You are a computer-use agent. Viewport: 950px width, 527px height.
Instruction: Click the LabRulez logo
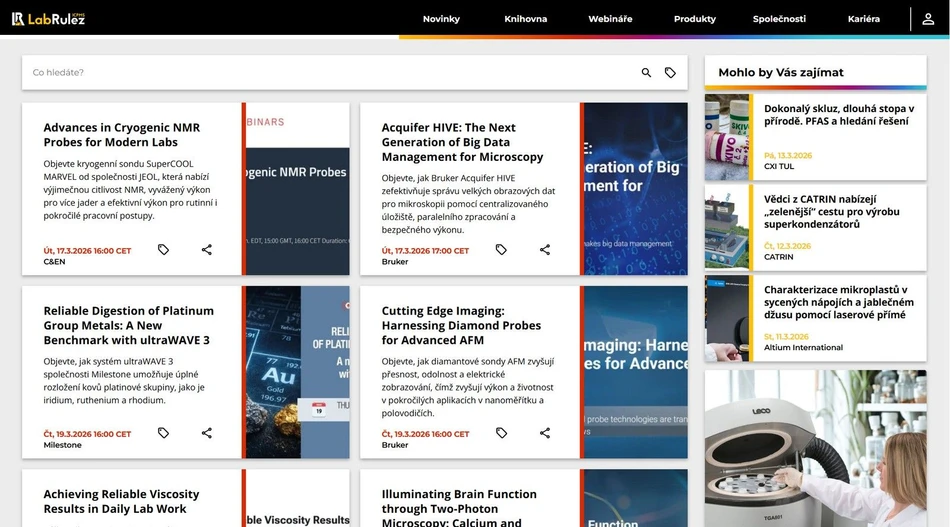click(48, 19)
